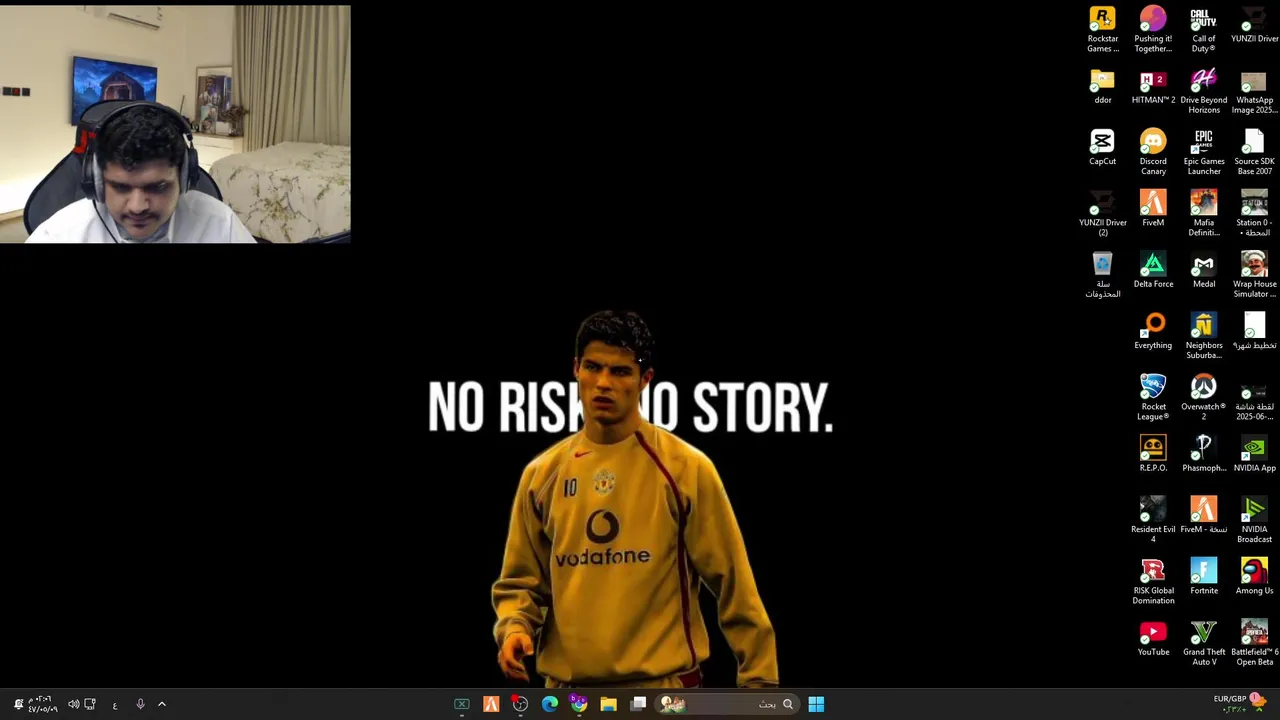Open the EUR/GBP widget on the taskbar
This screenshot has height=720, width=1280.
[1238, 704]
